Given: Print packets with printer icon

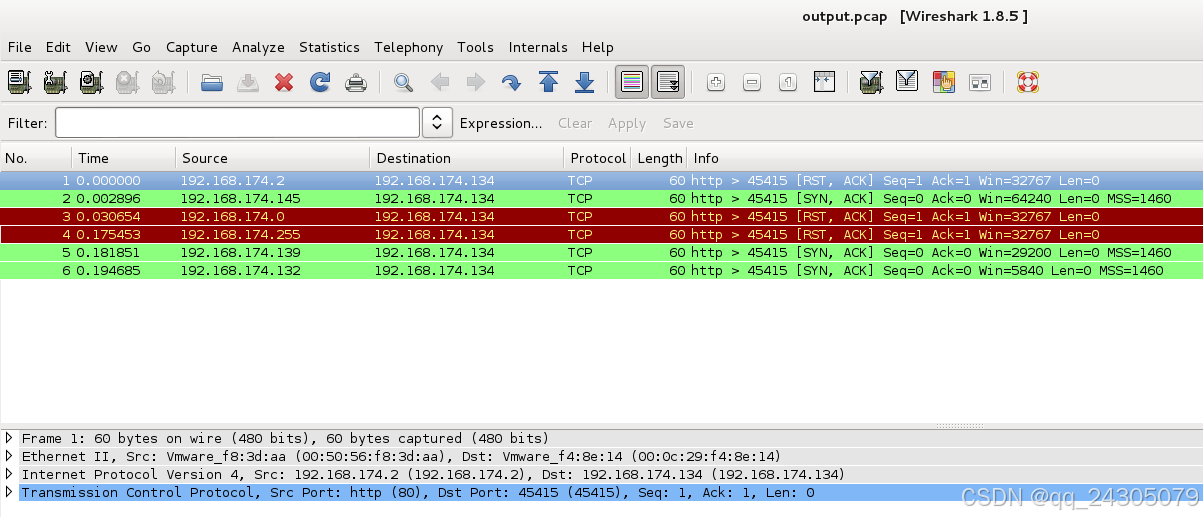Looking at the screenshot, I should click(x=356, y=82).
